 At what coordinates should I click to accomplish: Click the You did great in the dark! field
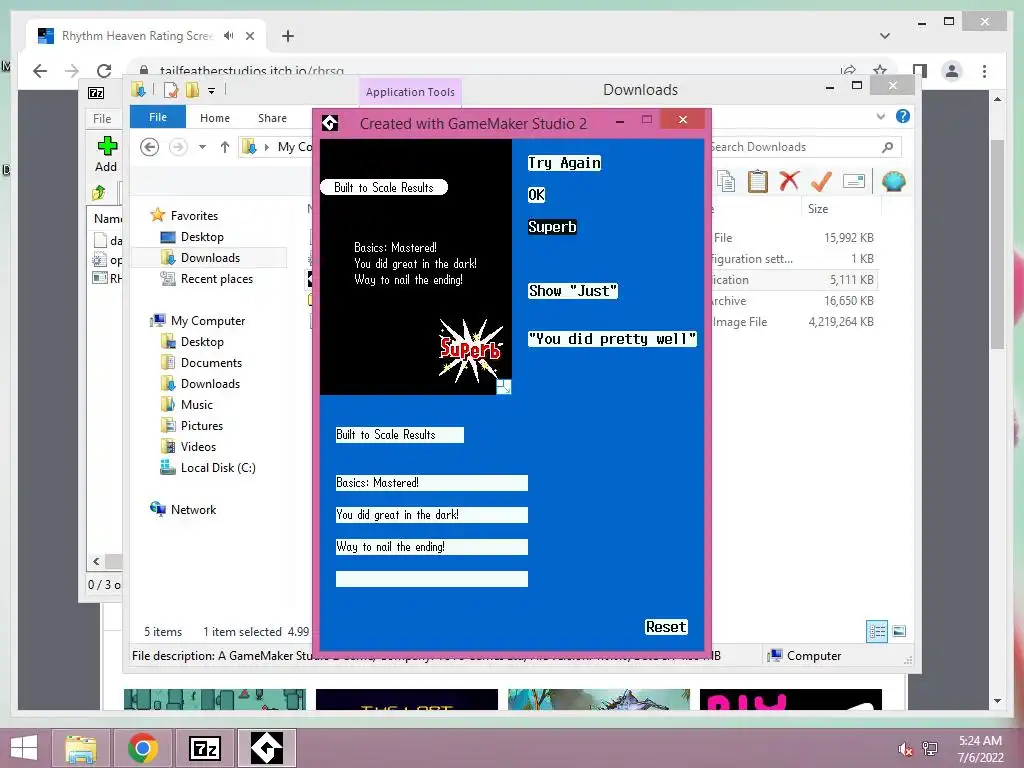pos(432,515)
